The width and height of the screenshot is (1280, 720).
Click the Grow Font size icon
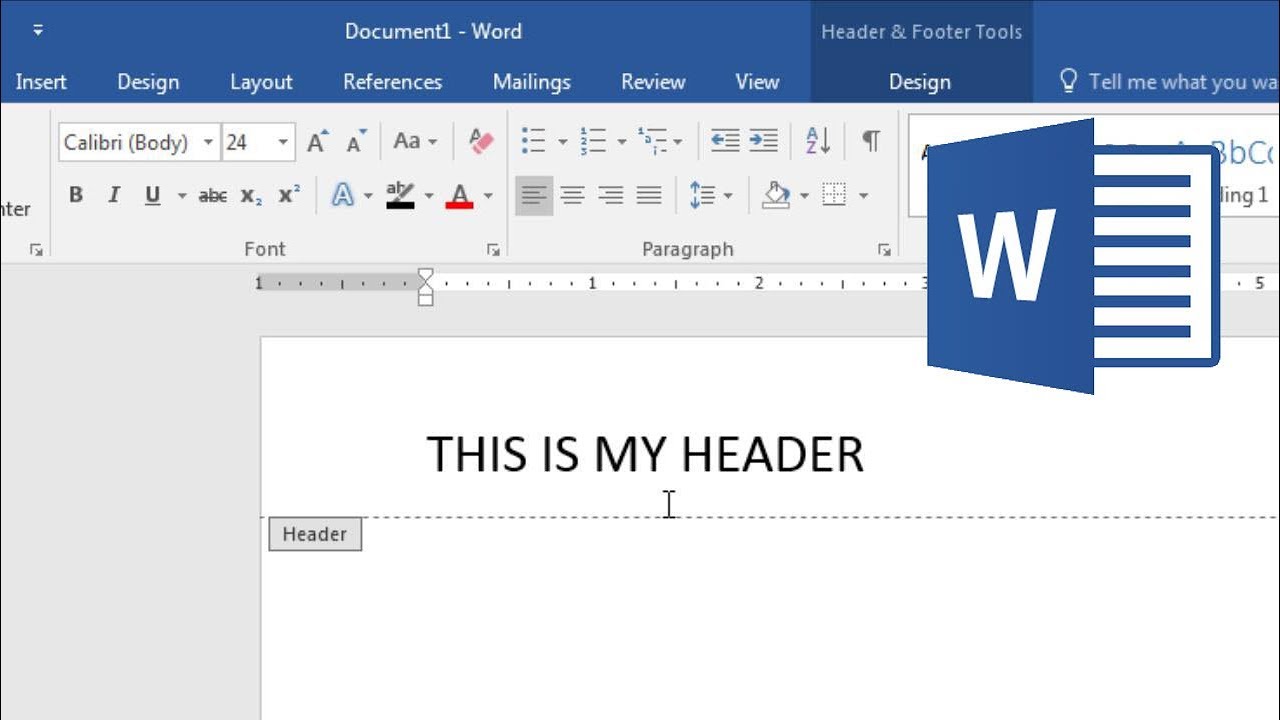click(317, 142)
